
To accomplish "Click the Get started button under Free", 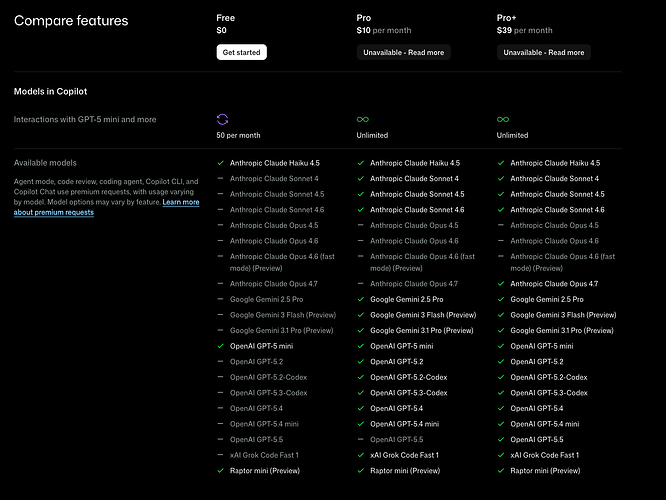I will [x=241, y=52].
